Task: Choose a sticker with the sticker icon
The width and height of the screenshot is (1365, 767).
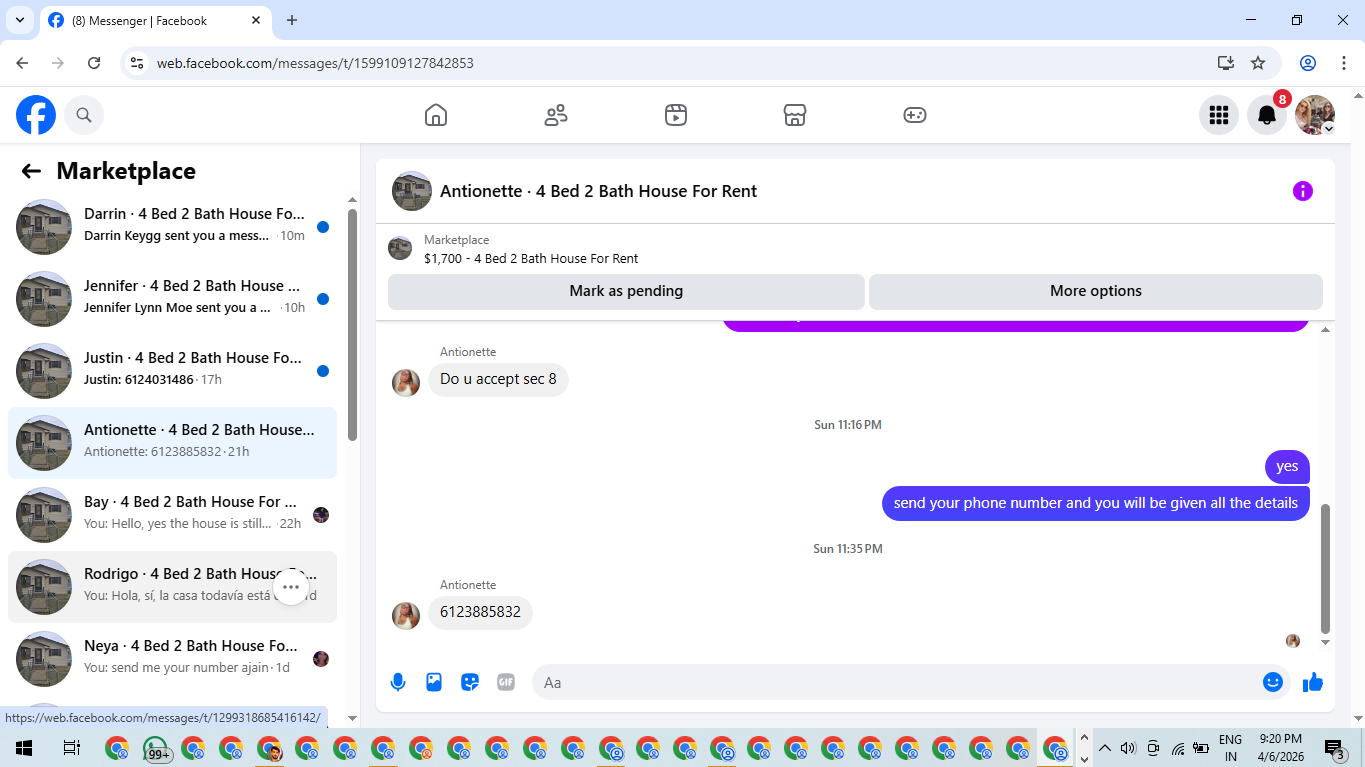Action: pos(470,682)
